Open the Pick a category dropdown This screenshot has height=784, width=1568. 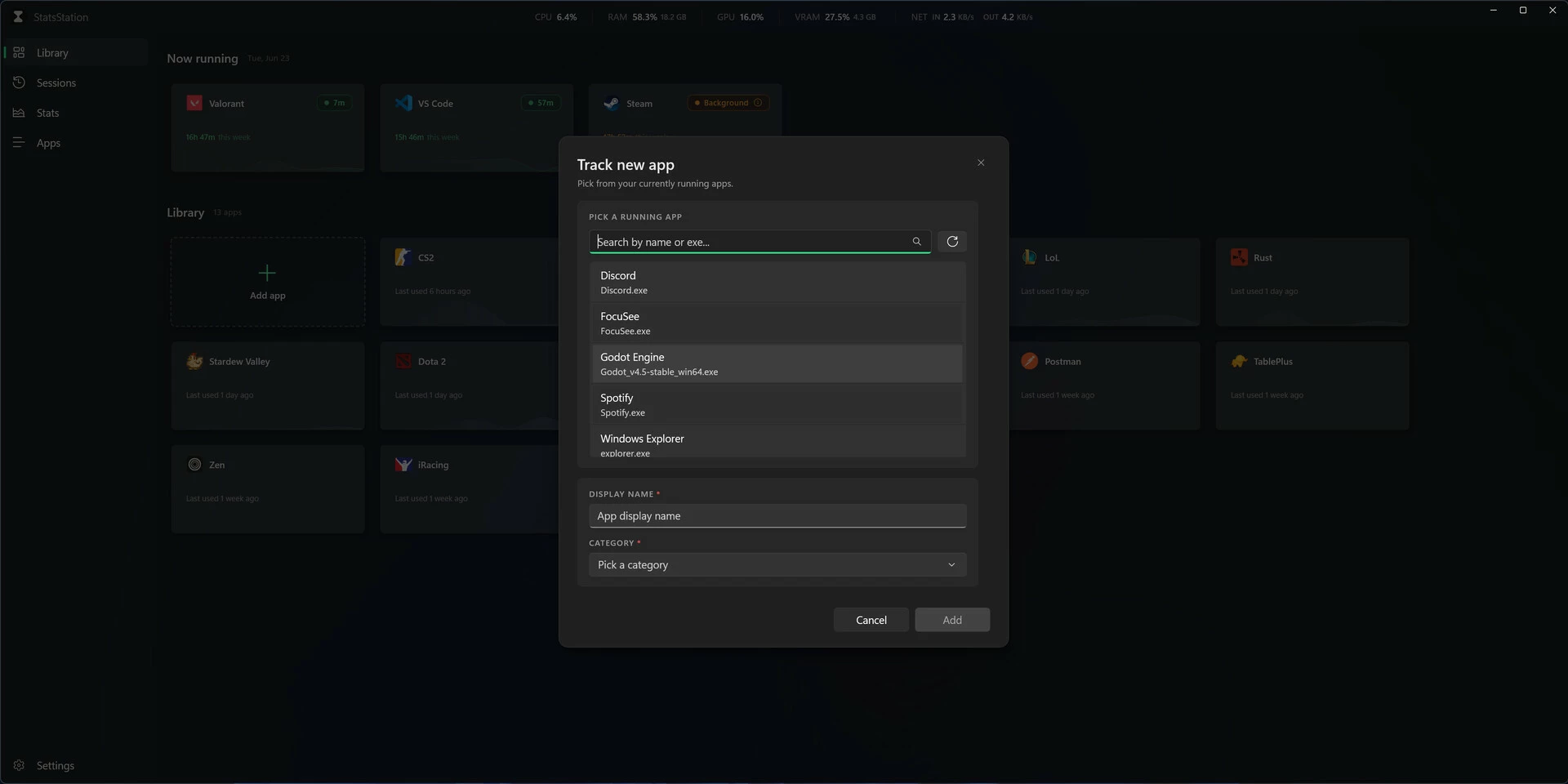point(777,565)
